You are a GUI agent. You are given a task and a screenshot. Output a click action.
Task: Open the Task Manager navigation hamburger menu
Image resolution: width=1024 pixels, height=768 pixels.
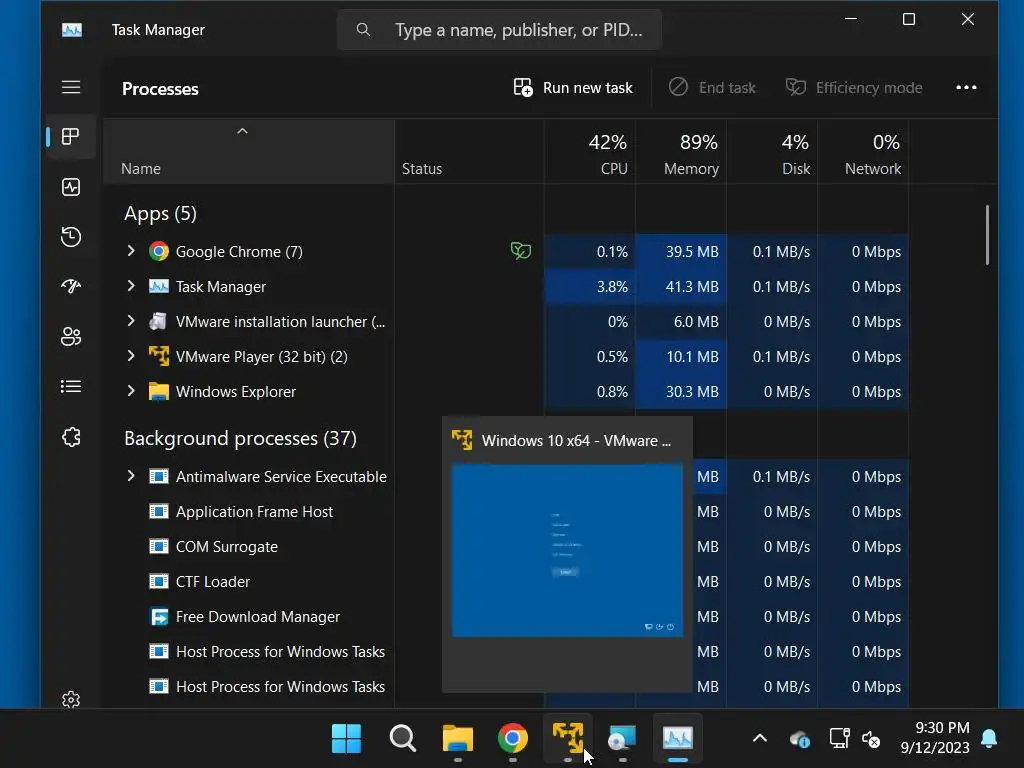tap(71, 87)
